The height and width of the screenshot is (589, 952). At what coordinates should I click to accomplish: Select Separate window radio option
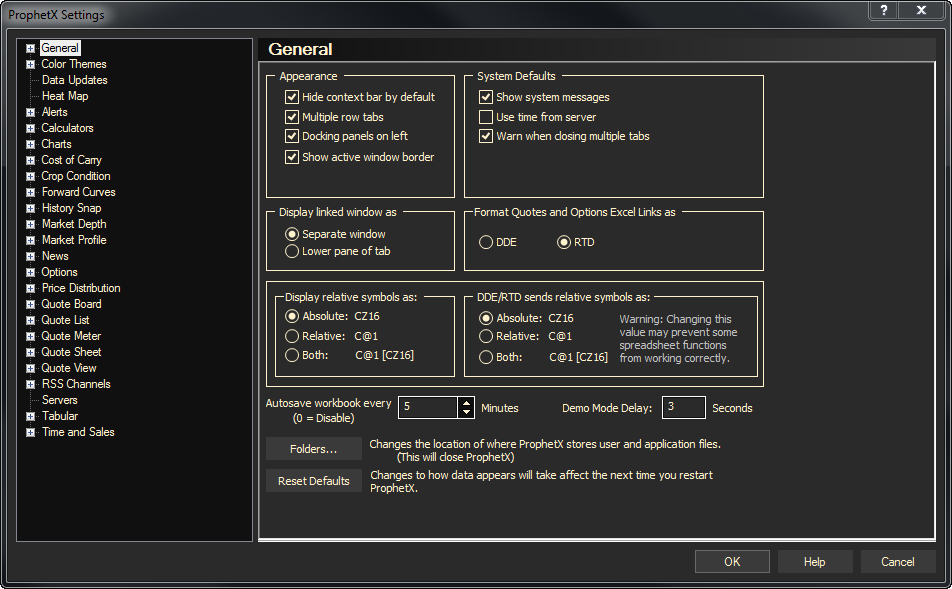click(292, 234)
